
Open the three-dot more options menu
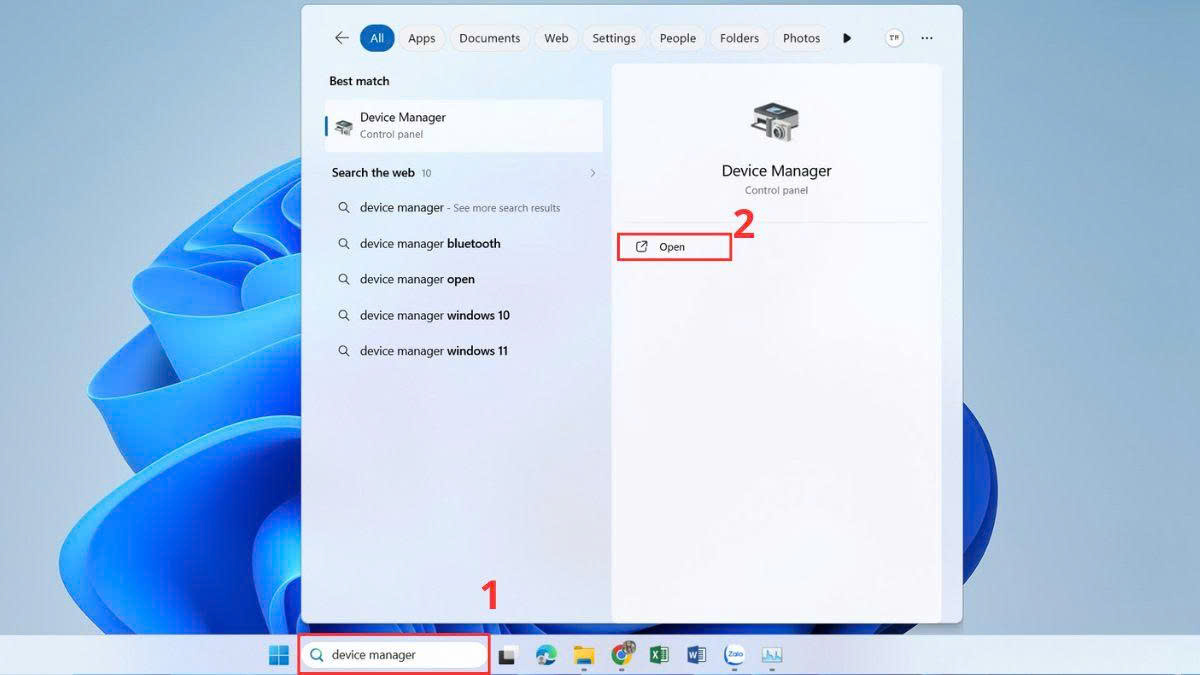coord(927,38)
